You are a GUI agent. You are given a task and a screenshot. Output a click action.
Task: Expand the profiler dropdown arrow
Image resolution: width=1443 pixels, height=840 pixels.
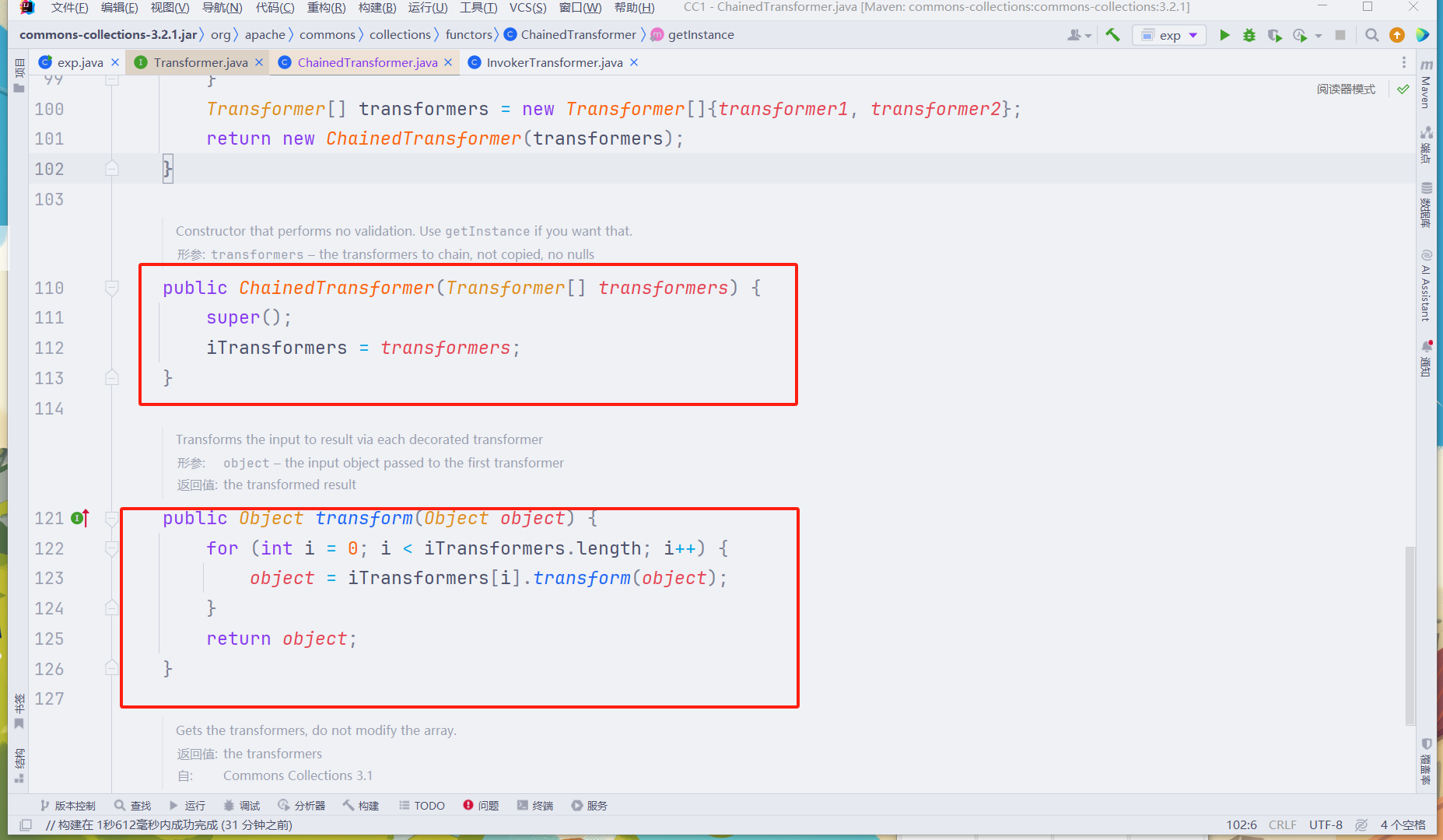click(1317, 35)
